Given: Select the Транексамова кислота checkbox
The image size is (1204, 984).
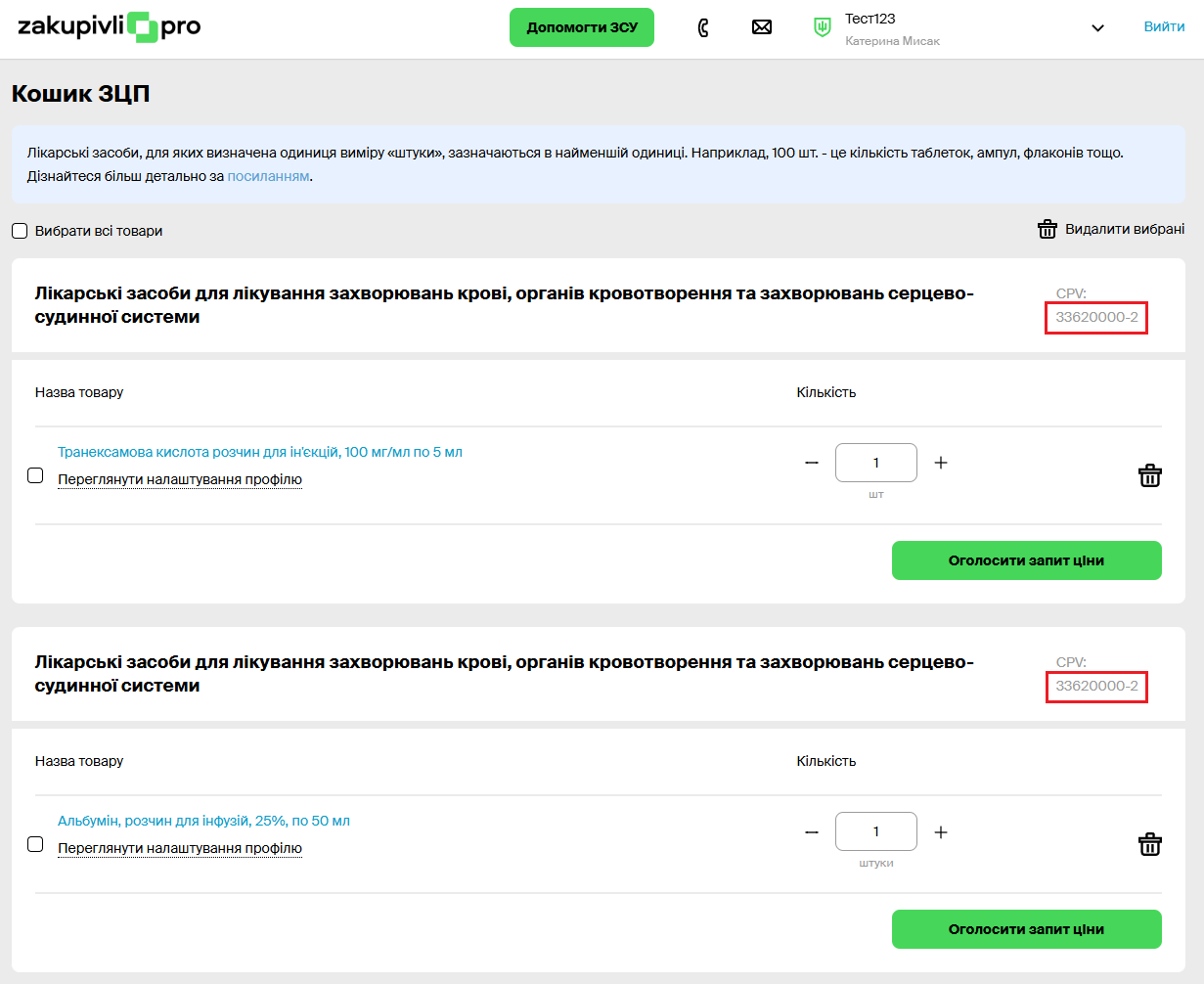Looking at the screenshot, I should pos(35,475).
